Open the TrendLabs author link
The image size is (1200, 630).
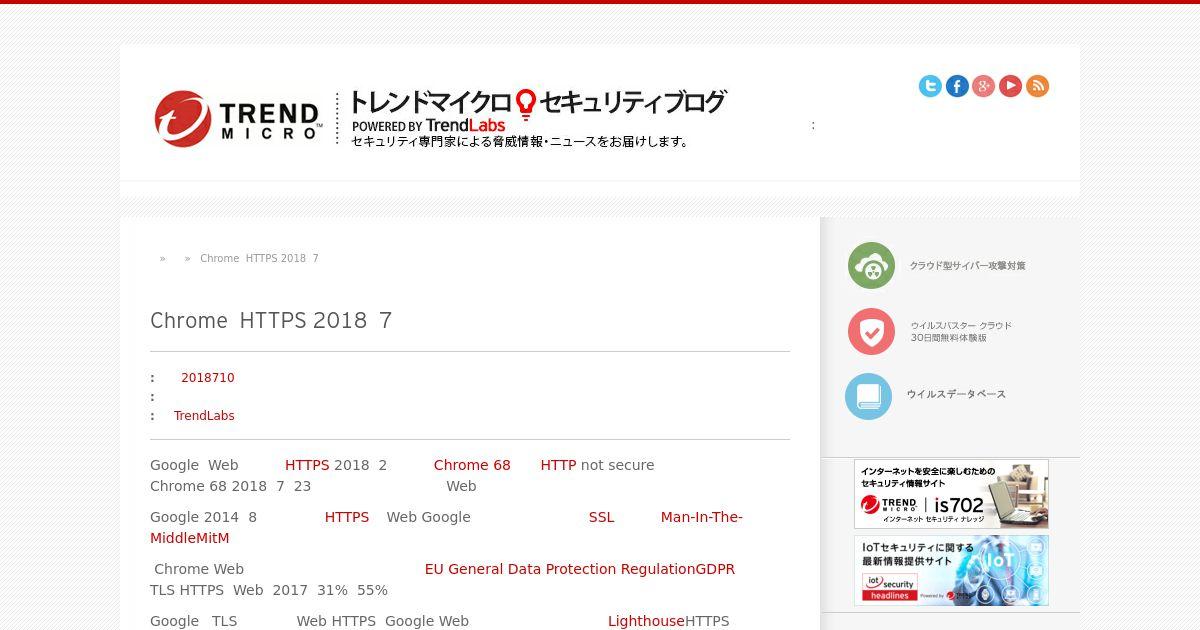coord(204,416)
